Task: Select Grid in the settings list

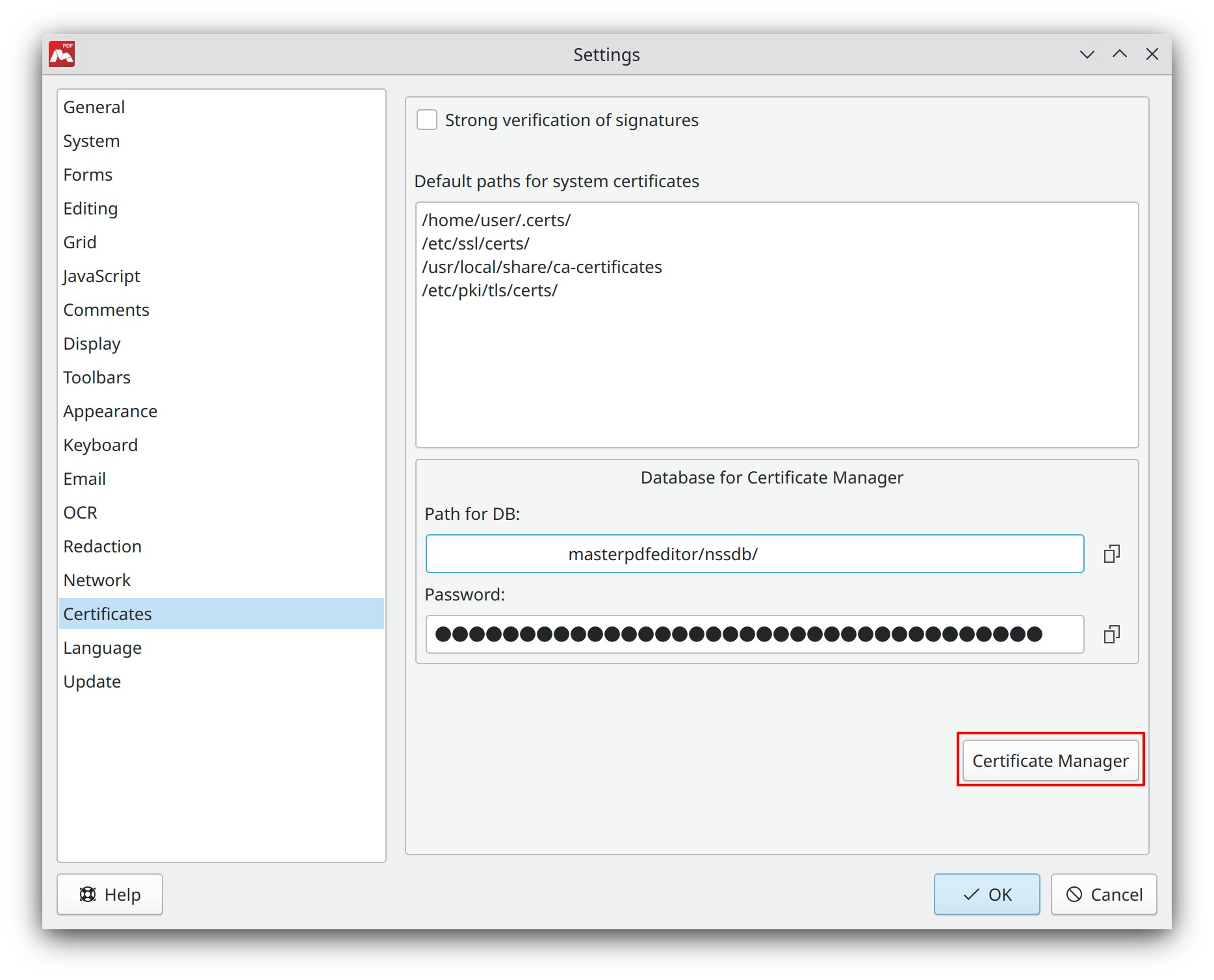Action: click(222, 242)
